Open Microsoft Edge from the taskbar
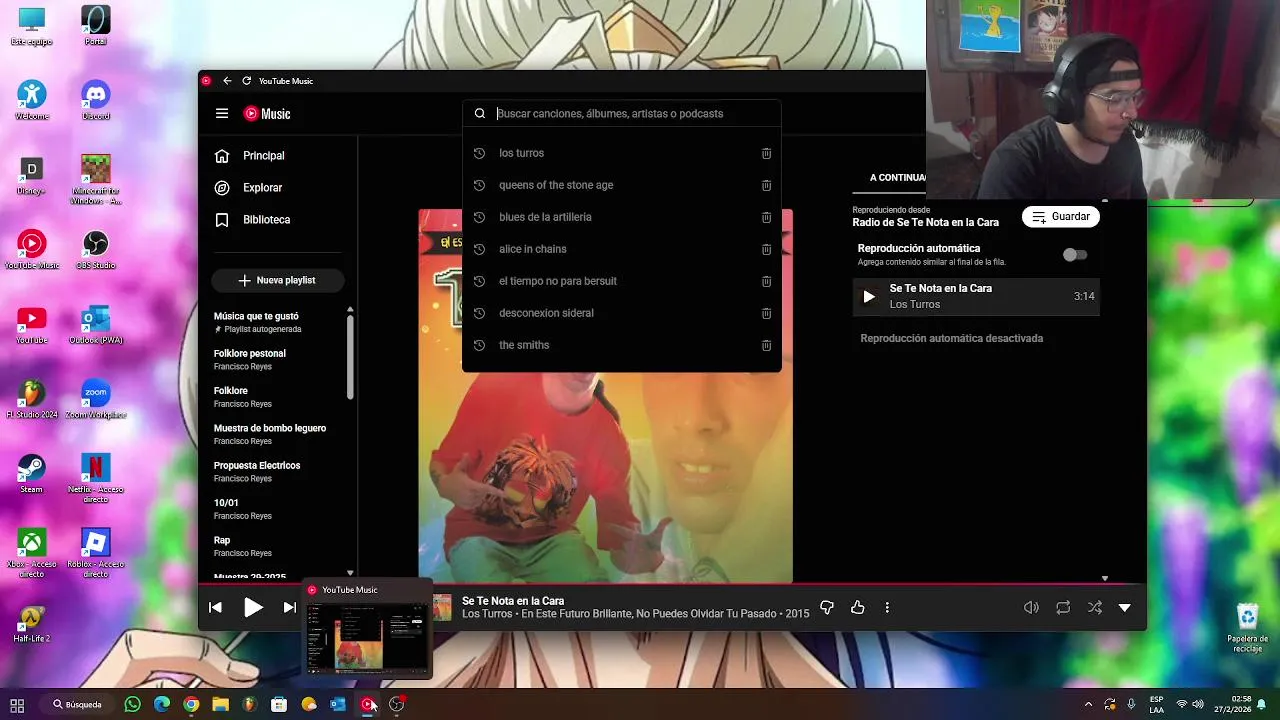The width and height of the screenshot is (1280, 720). [162, 704]
